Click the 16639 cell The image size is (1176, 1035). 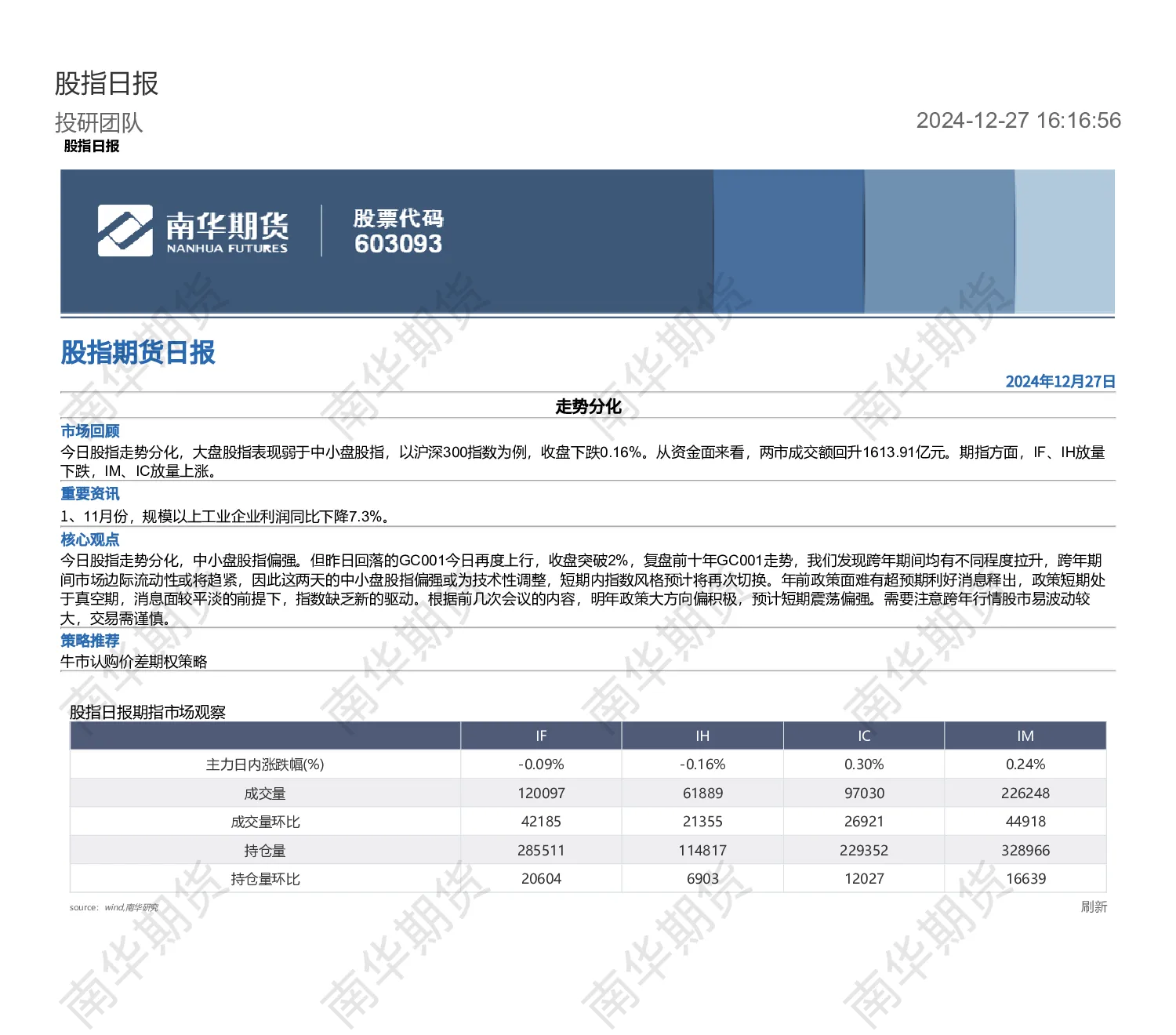tap(1025, 879)
